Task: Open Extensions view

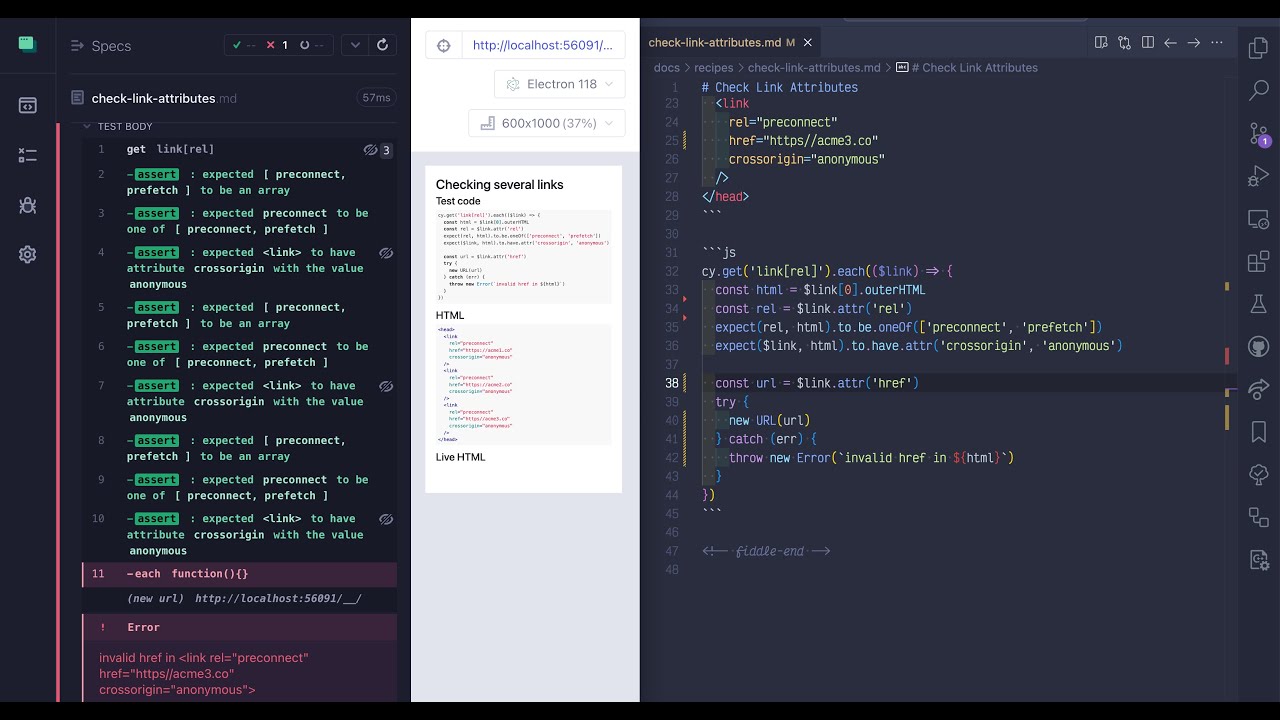Action: pyautogui.click(x=1259, y=262)
